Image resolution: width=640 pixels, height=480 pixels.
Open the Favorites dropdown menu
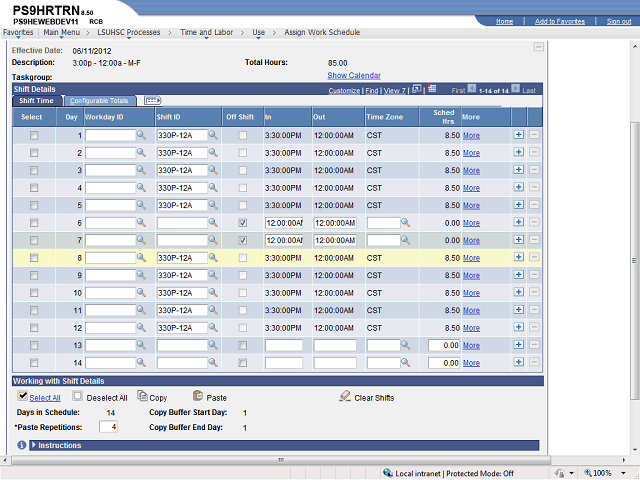(18, 33)
